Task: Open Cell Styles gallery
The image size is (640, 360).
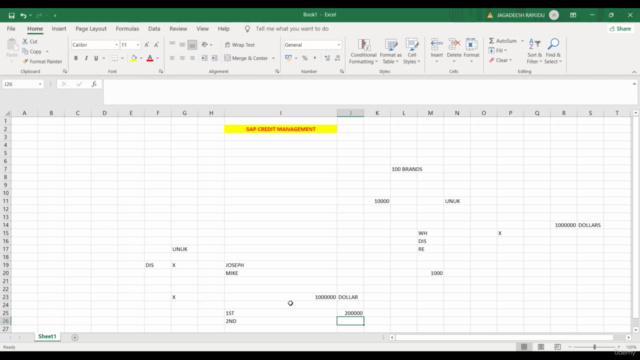Action: coord(412,51)
